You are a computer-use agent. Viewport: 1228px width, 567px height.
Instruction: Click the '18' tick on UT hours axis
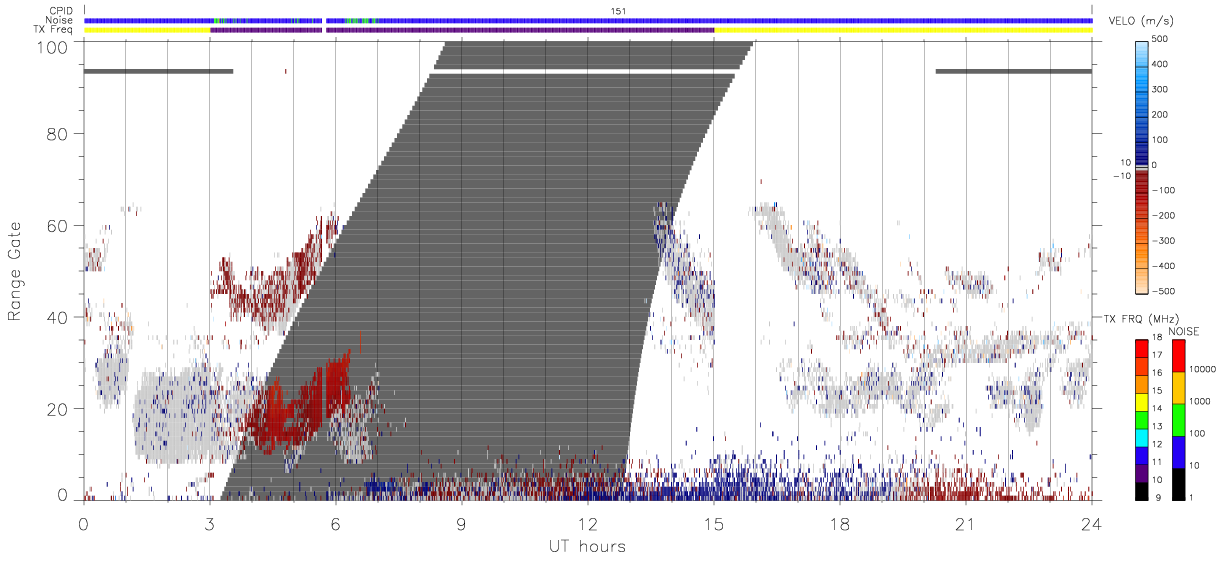[840, 523]
